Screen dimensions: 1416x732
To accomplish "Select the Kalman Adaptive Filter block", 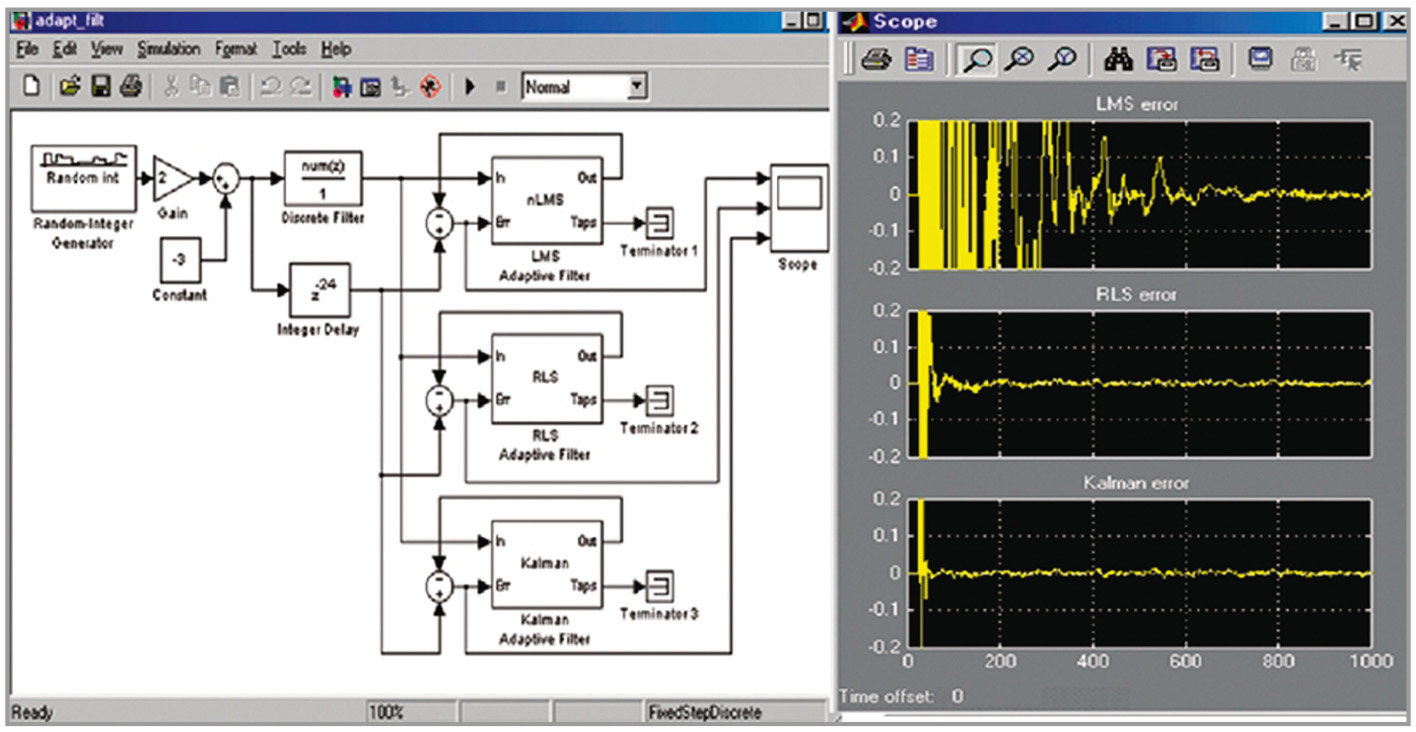I will tap(546, 562).
